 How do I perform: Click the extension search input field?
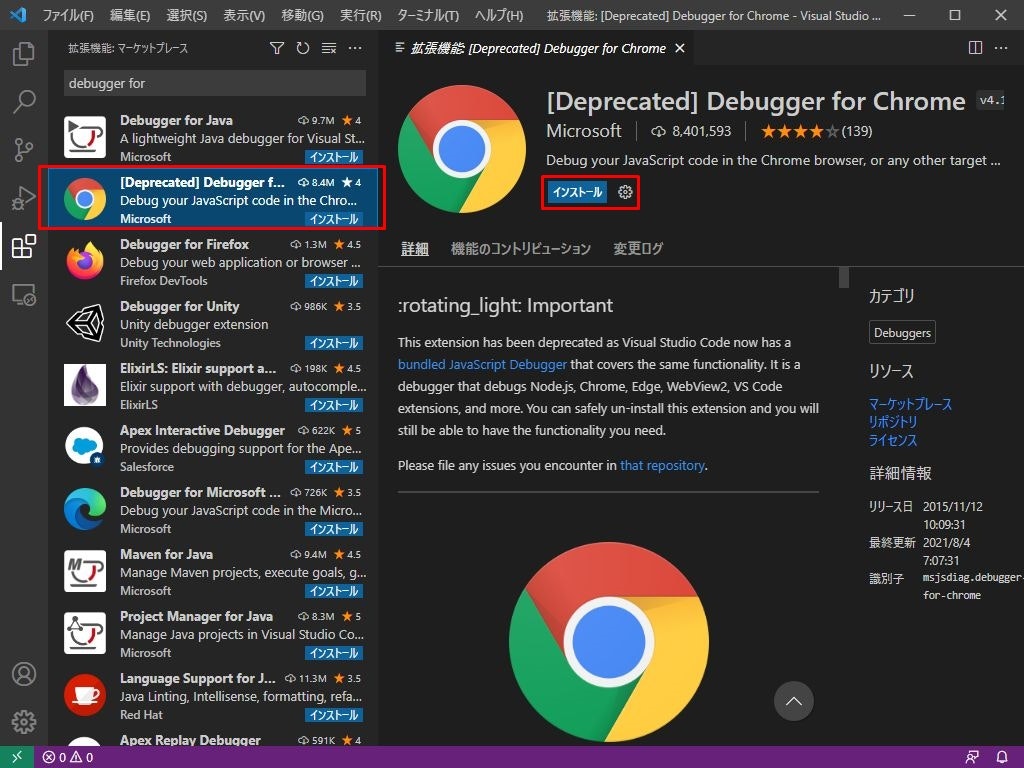click(215, 83)
